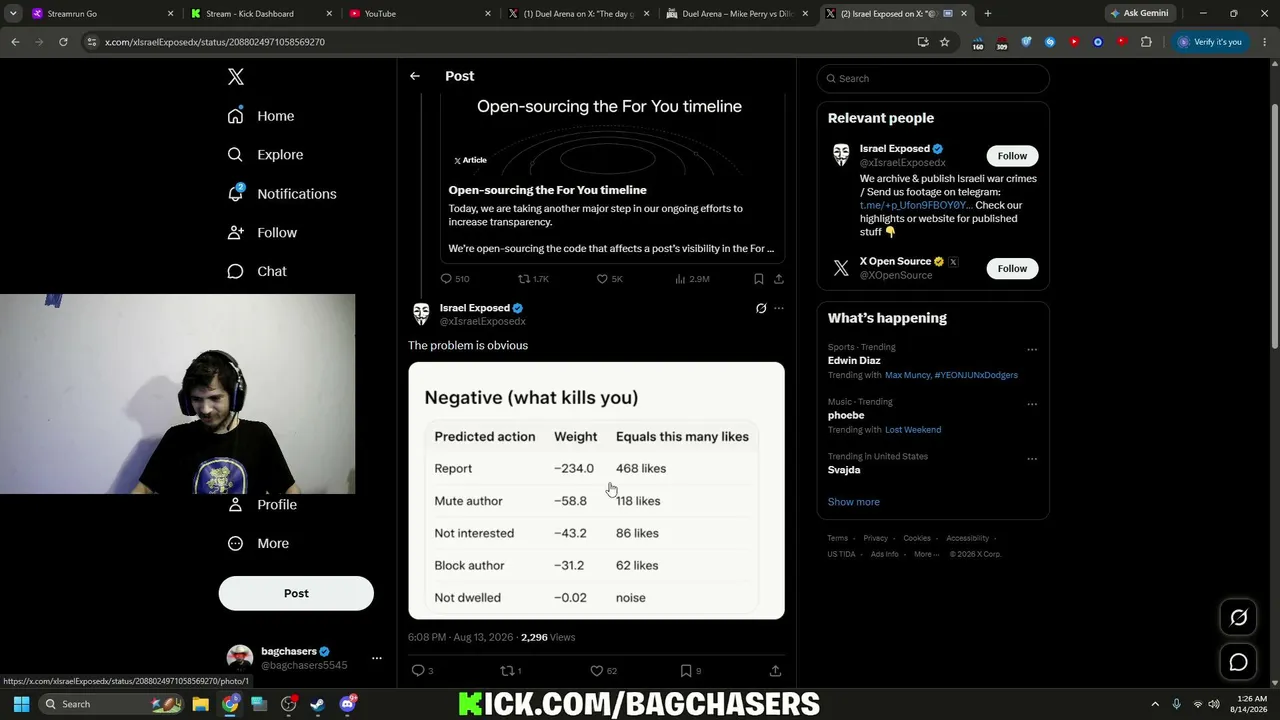Open the Negative weights table image
Screen dimensions: 1280x720
[596, 491]
